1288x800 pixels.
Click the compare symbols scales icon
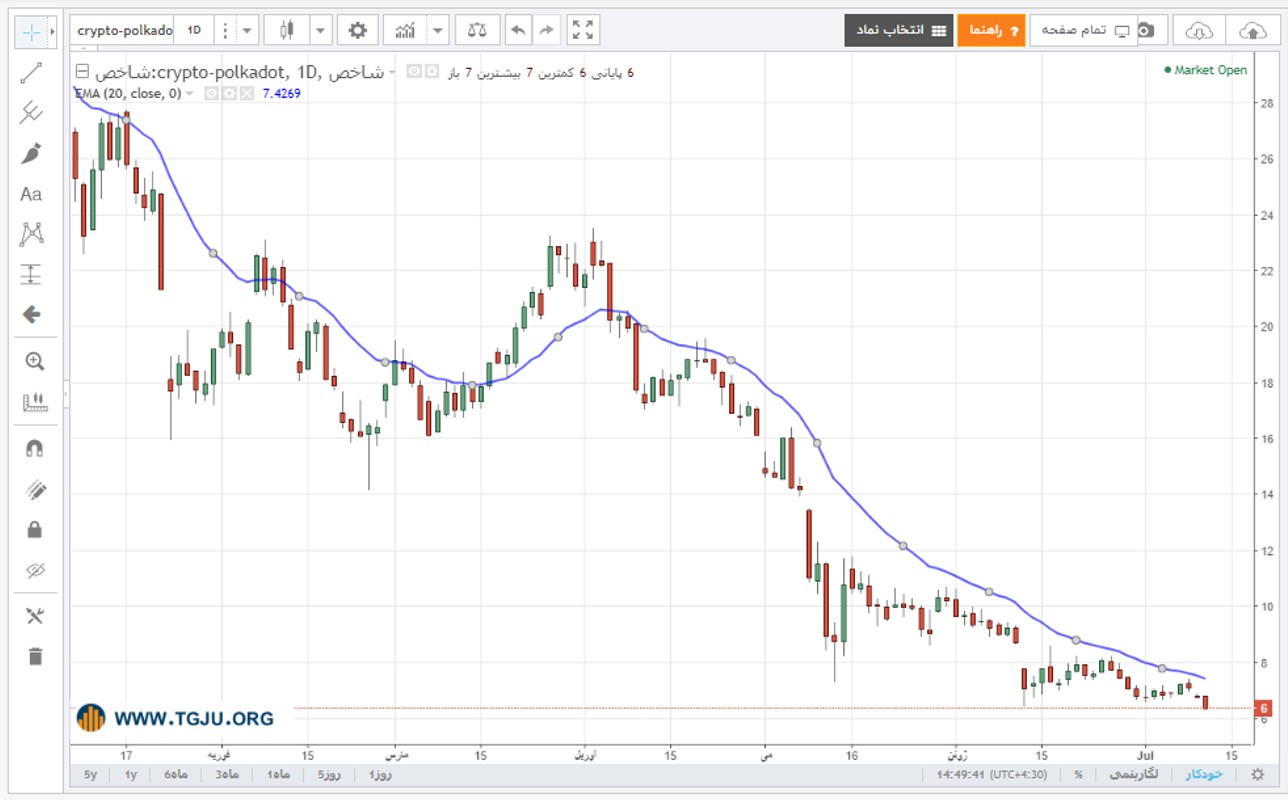(478, 30)
